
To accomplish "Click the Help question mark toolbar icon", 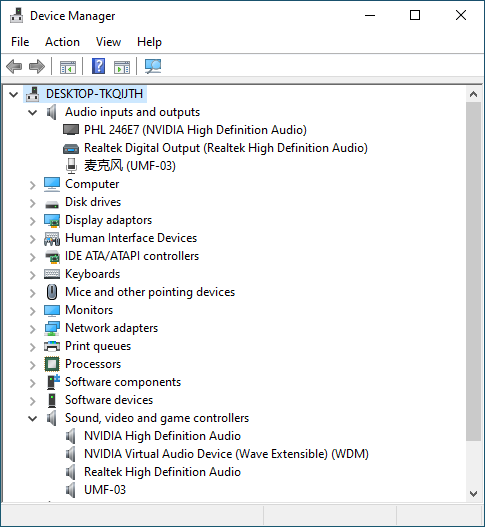I will tap(98, 66).
